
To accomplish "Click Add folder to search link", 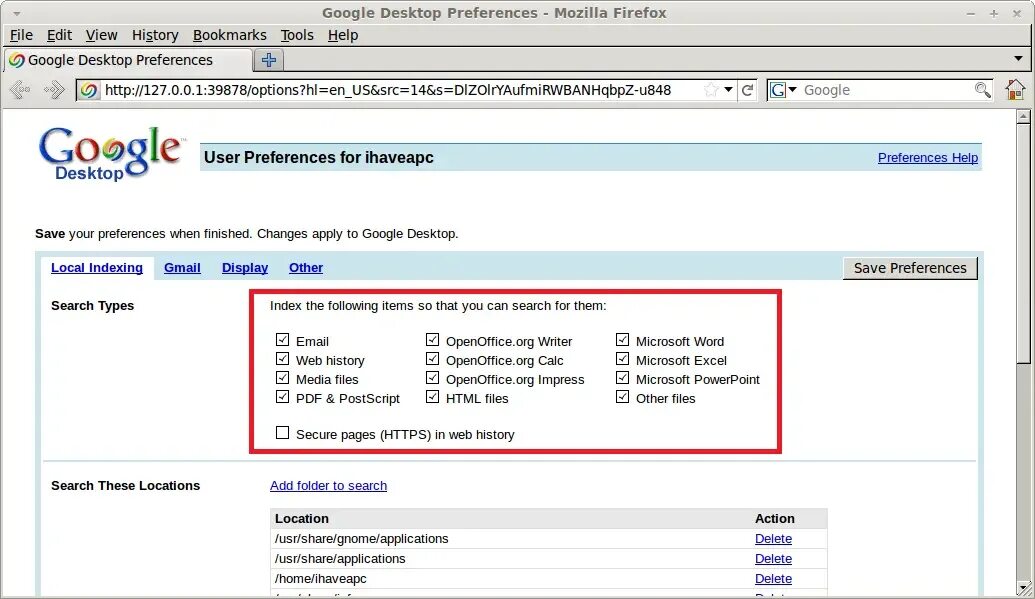I will (328, 485).
